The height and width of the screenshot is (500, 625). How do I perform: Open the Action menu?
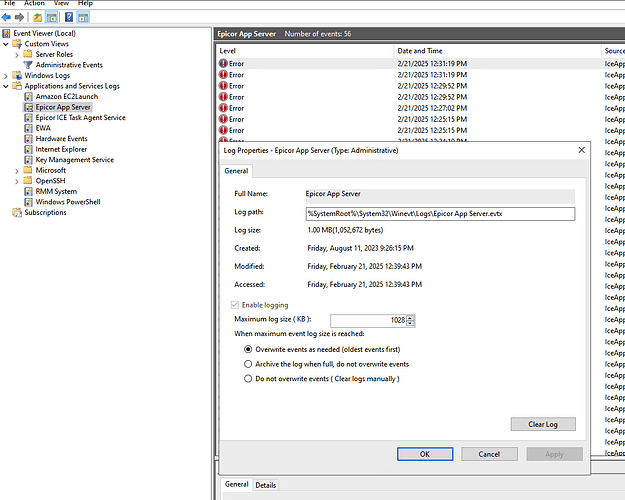click(x=34, y=3)
